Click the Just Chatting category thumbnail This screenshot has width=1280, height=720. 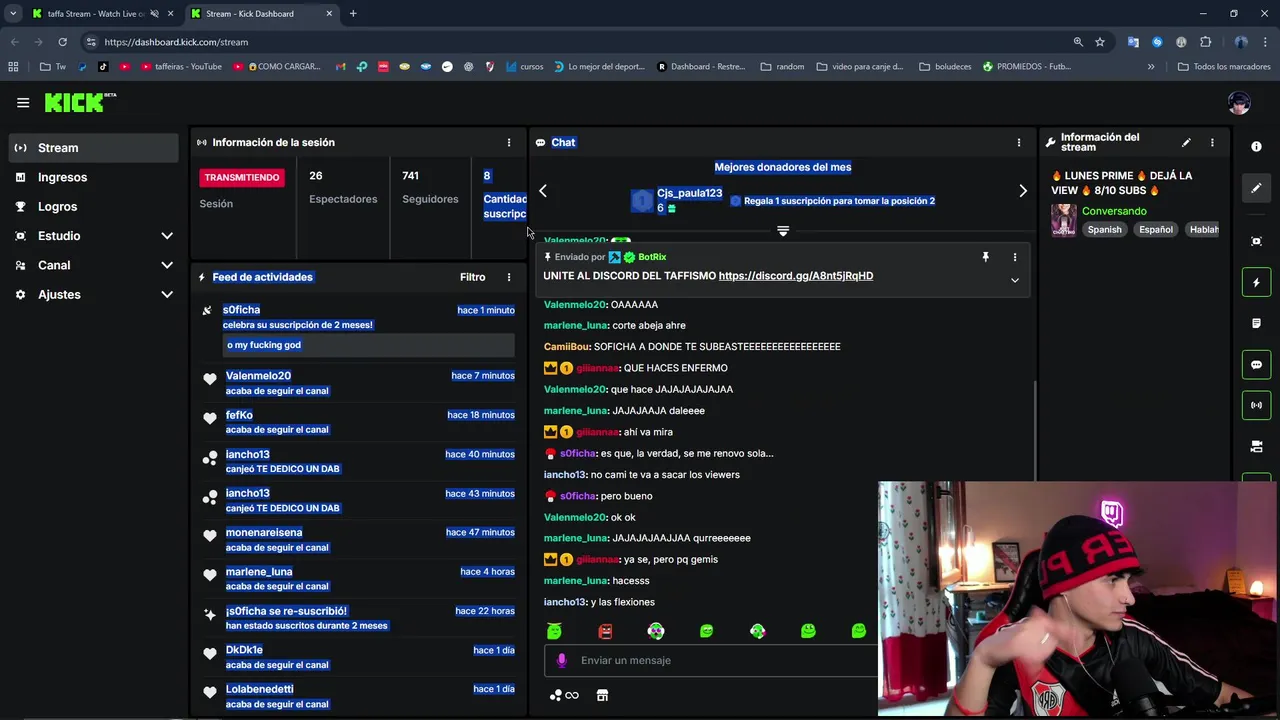point(1063,220)
